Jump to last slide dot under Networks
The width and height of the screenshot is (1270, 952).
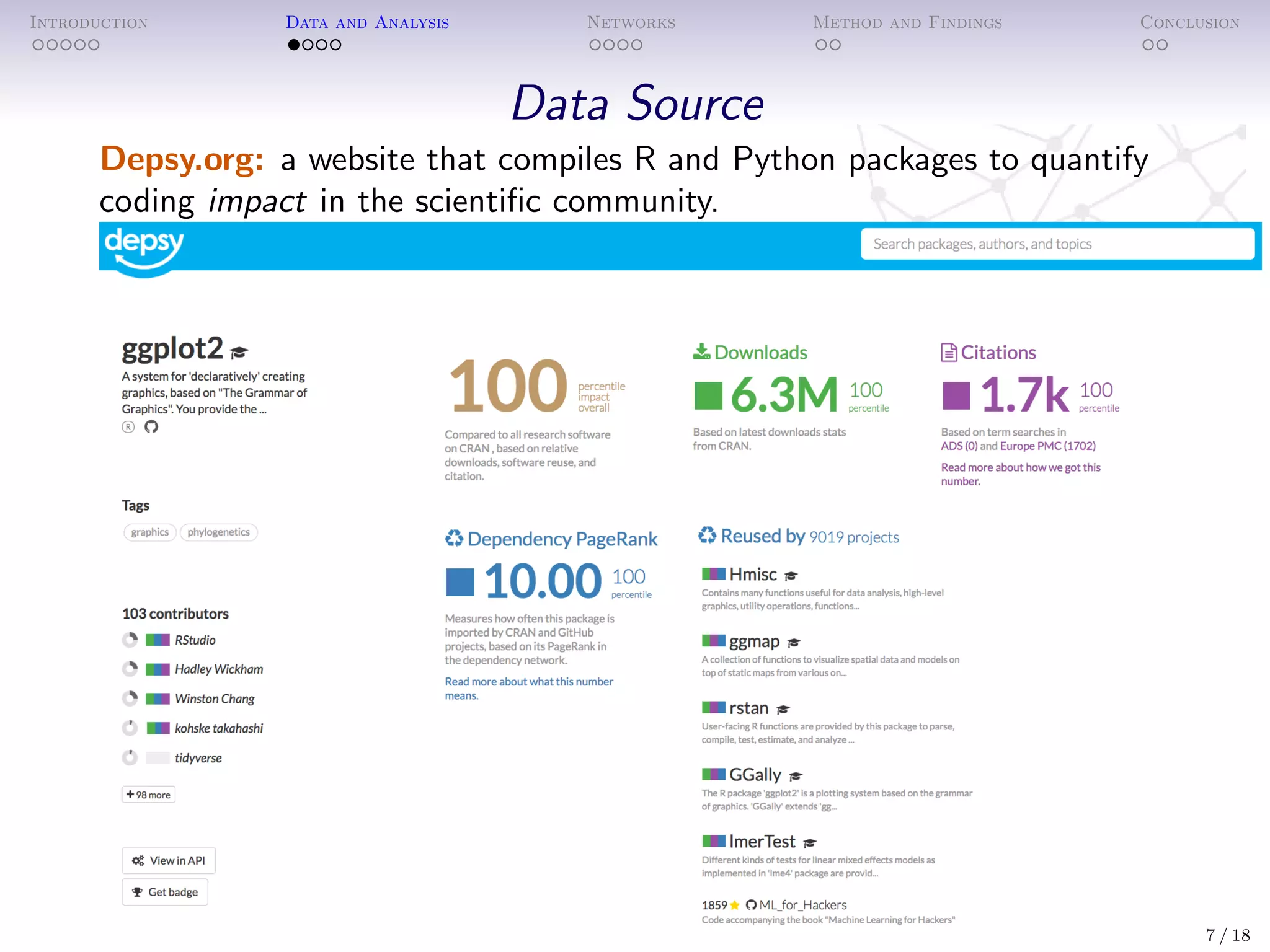(636, 45)
